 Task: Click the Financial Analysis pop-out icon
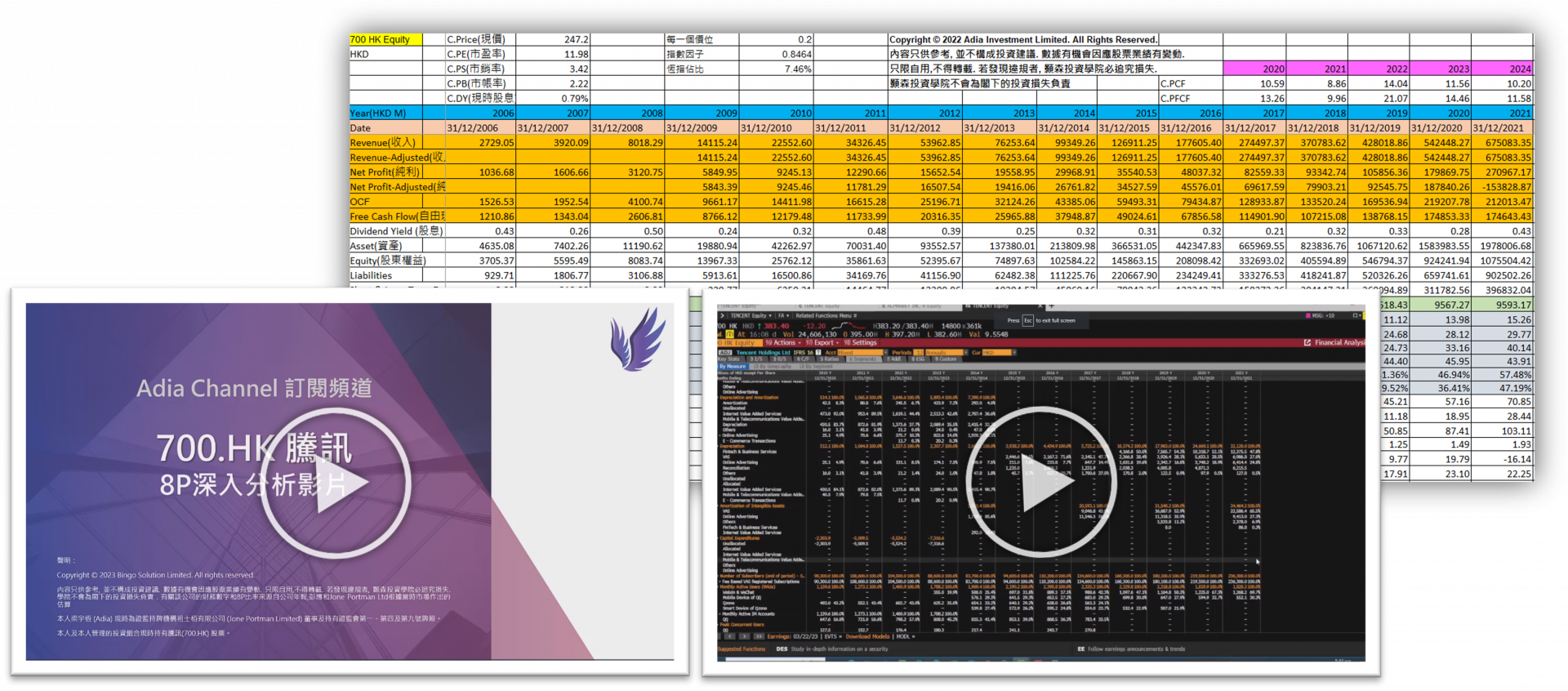point(1307,343)
